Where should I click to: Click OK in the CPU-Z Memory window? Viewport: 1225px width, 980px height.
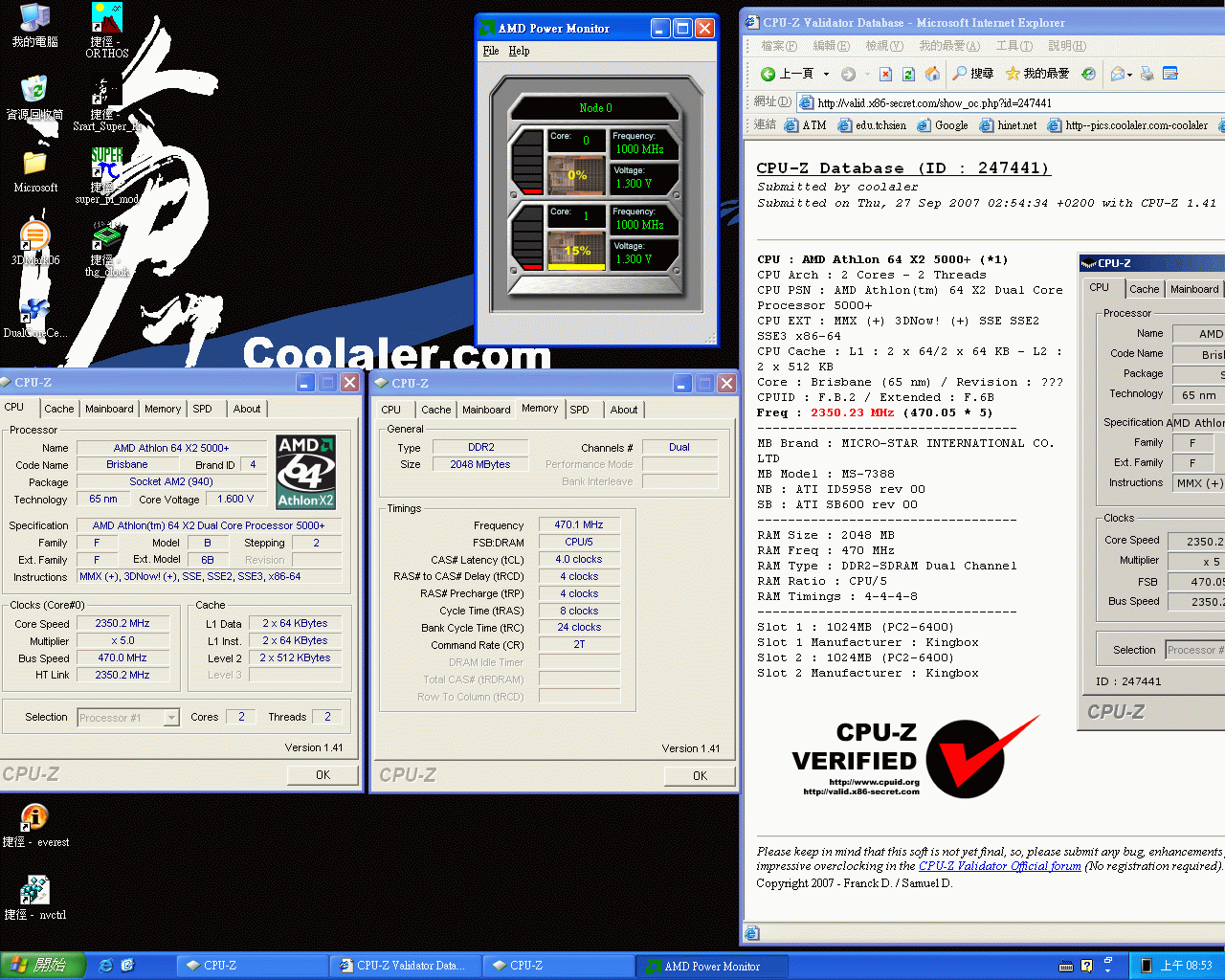pos(700,776)
